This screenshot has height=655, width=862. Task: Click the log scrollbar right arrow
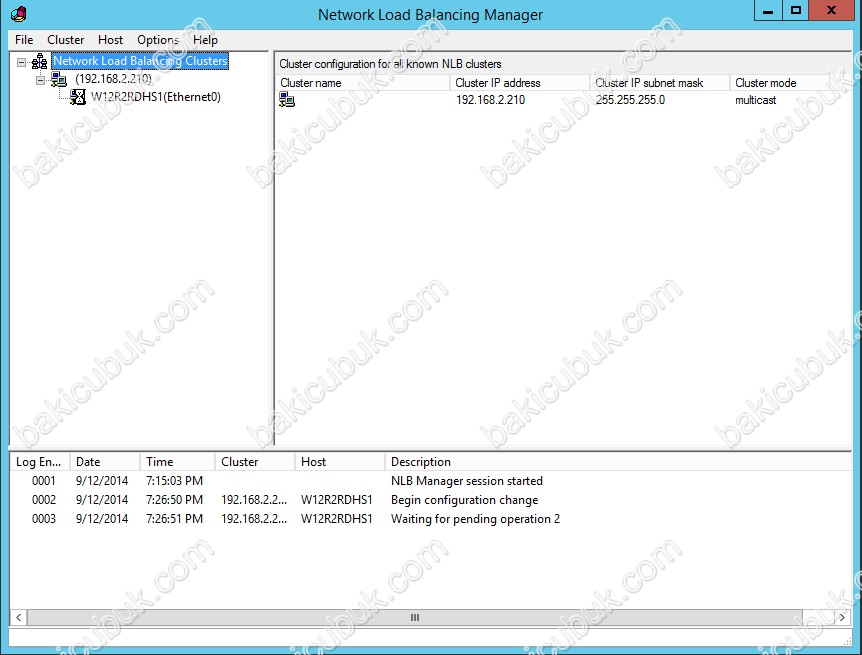tap(842, 618)
